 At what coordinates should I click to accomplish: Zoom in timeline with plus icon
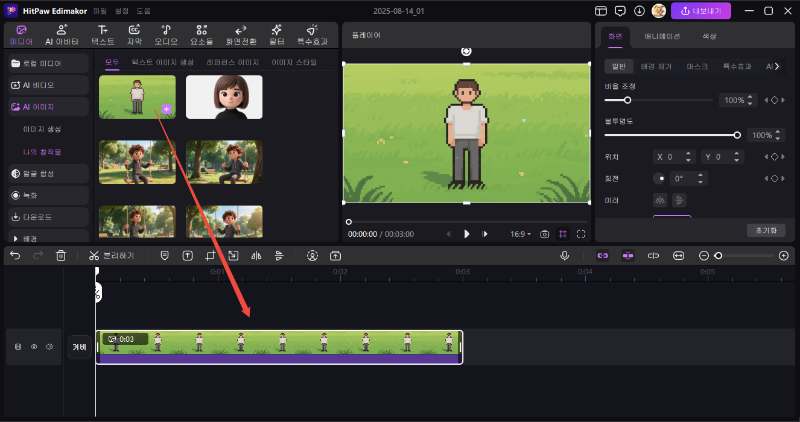(x=784, y=256)
